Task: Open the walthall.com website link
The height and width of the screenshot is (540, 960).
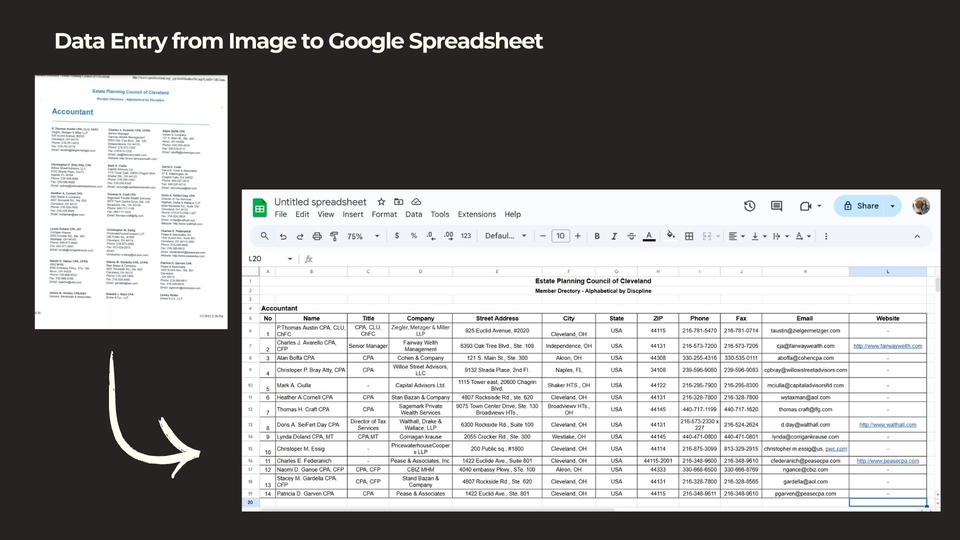Action: pyautogui.click(x=887, y=425)
